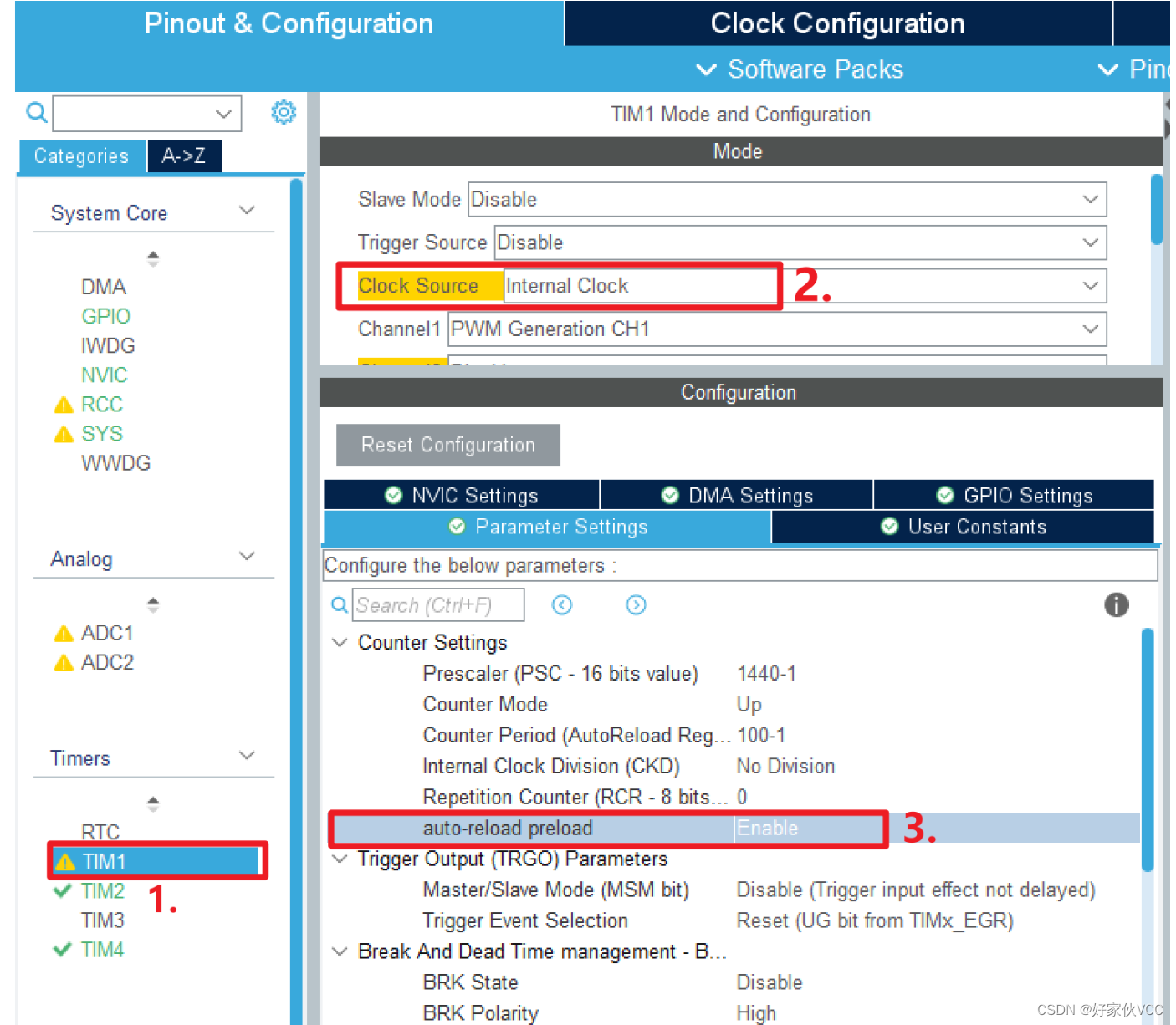1176x1025 pixels.
Task: Go to next search result arrow
Action: pyautogui.click(x=637, y=604)
